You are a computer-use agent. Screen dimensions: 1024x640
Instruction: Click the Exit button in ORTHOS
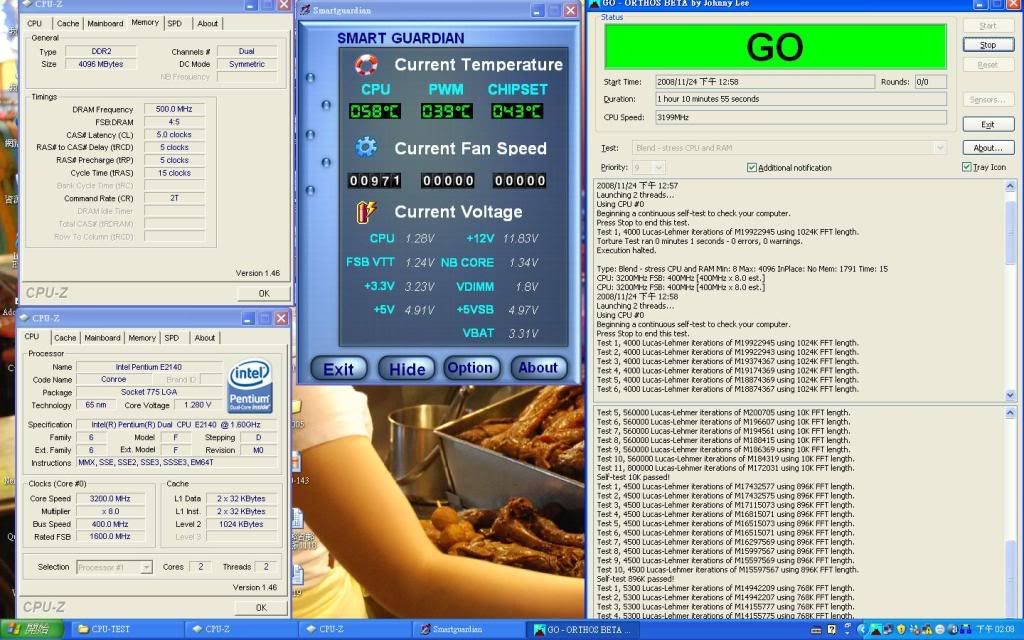click(x=988, y=124)
